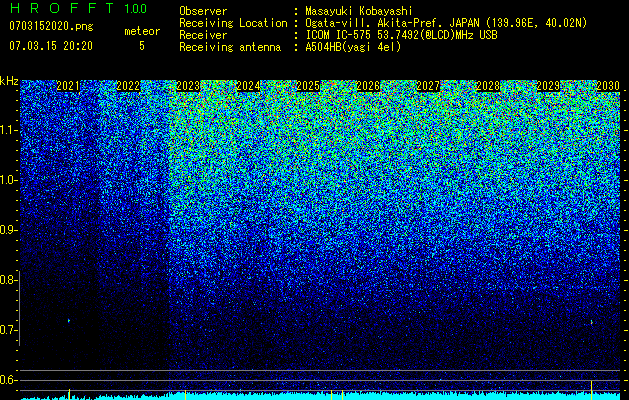The width and height of the screenshot is (629, 400).
Task: Click the meteor echo dot below 2030
Action: pos(591,322)
